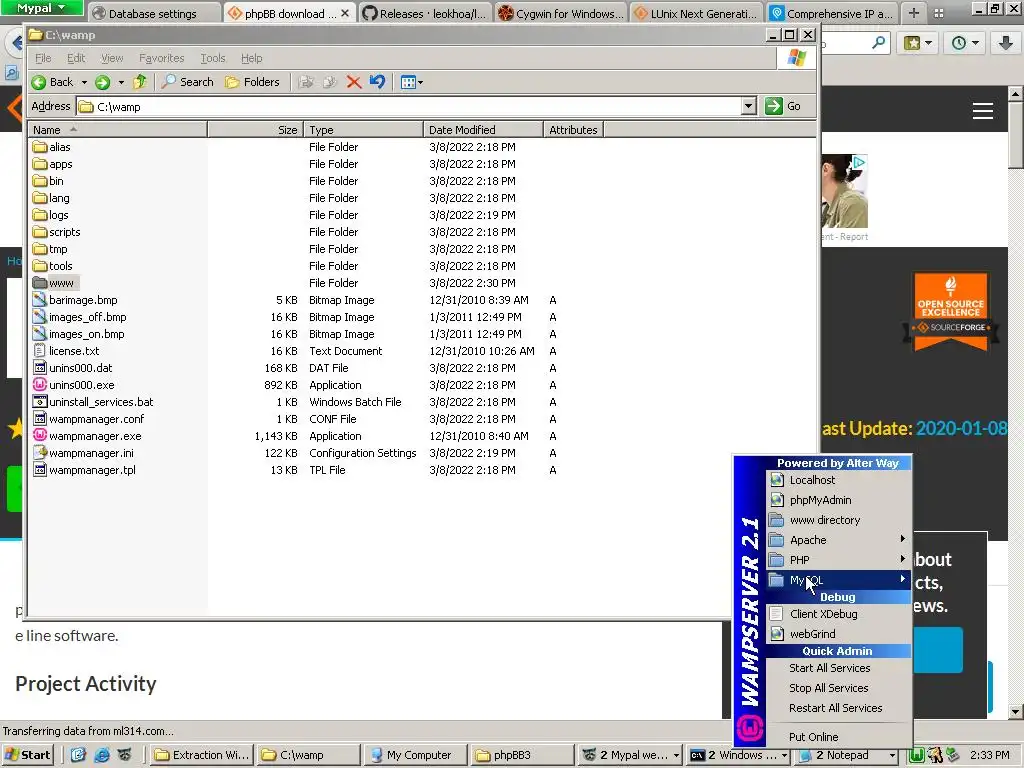Click the Copy To folder icon

point(329,82)
